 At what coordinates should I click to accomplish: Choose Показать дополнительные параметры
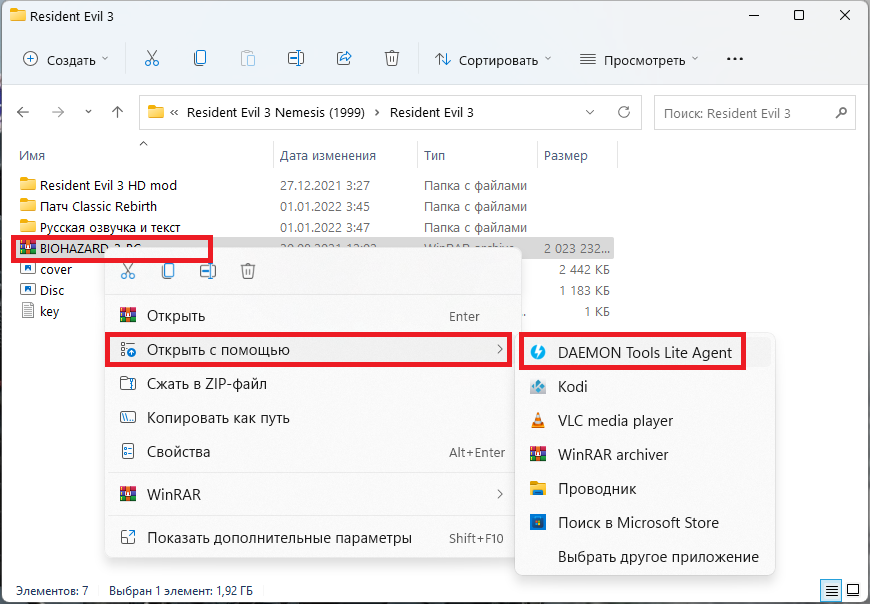[x=312, y=538]
